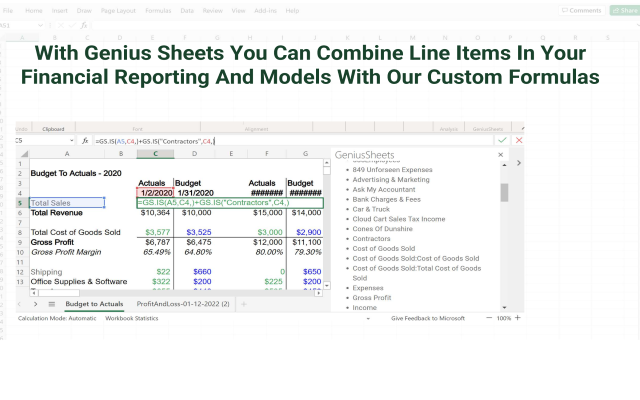Switch to the Data tab
640x400 pixels.
pyautogui.click(x=187, y=11)
